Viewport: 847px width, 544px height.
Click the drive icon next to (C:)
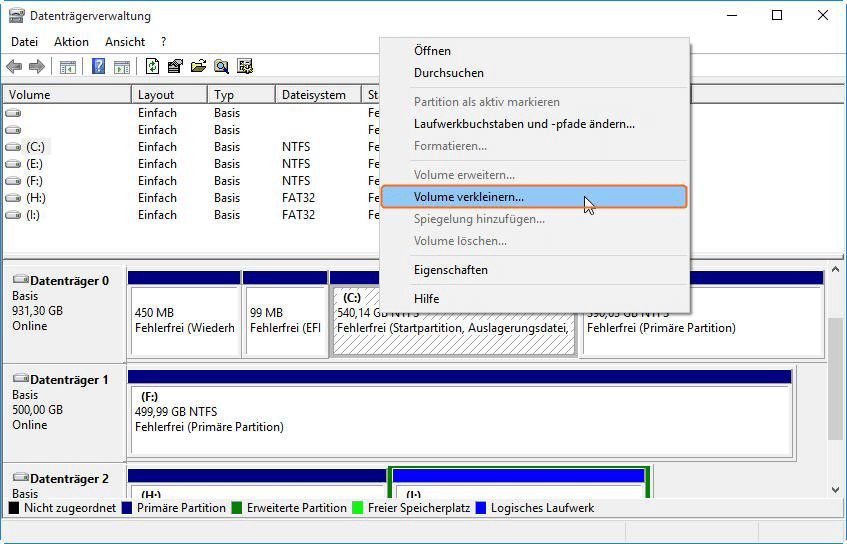(13, 147)
